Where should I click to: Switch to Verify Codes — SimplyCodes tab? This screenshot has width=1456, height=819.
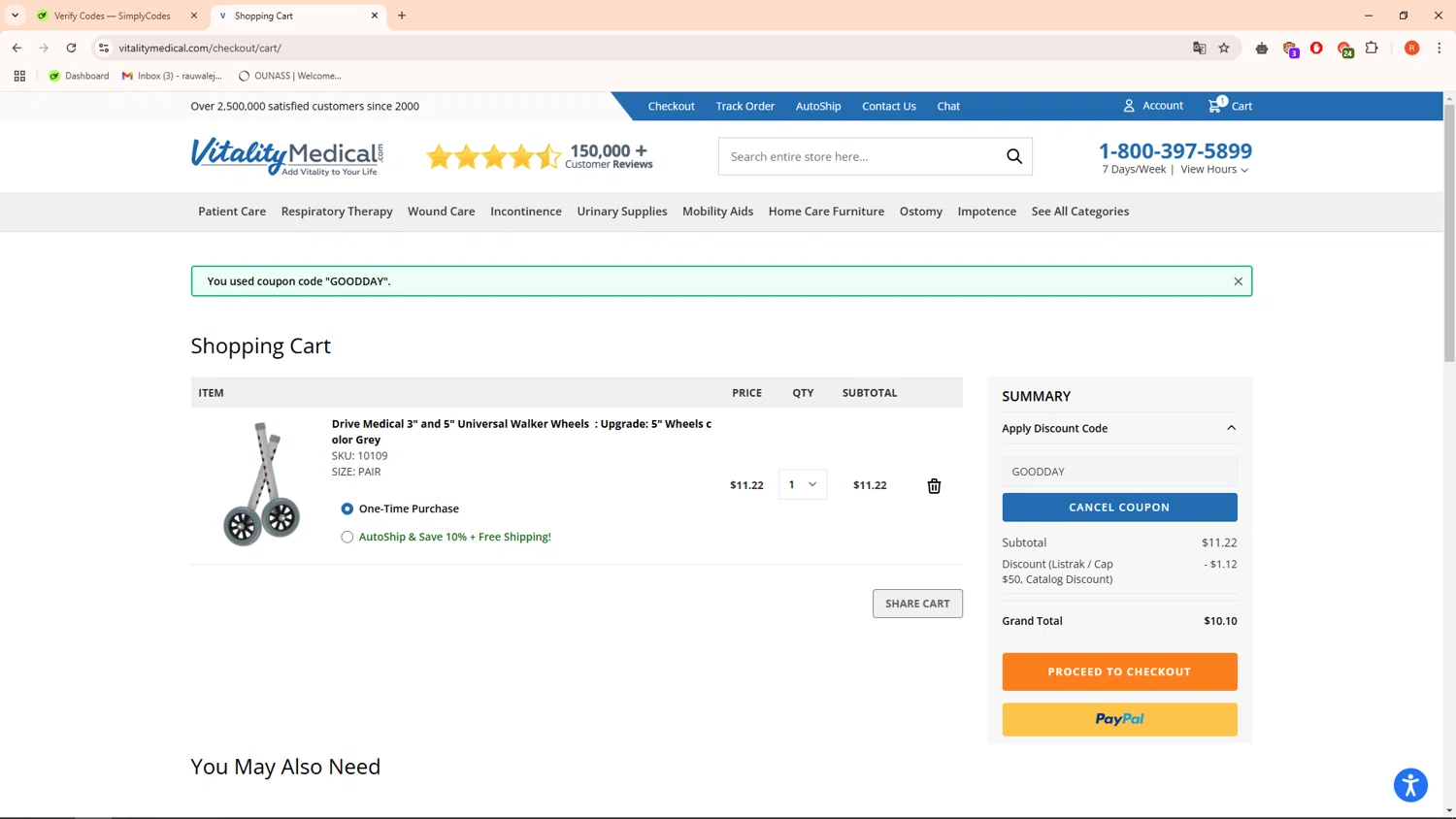[113, 16]
